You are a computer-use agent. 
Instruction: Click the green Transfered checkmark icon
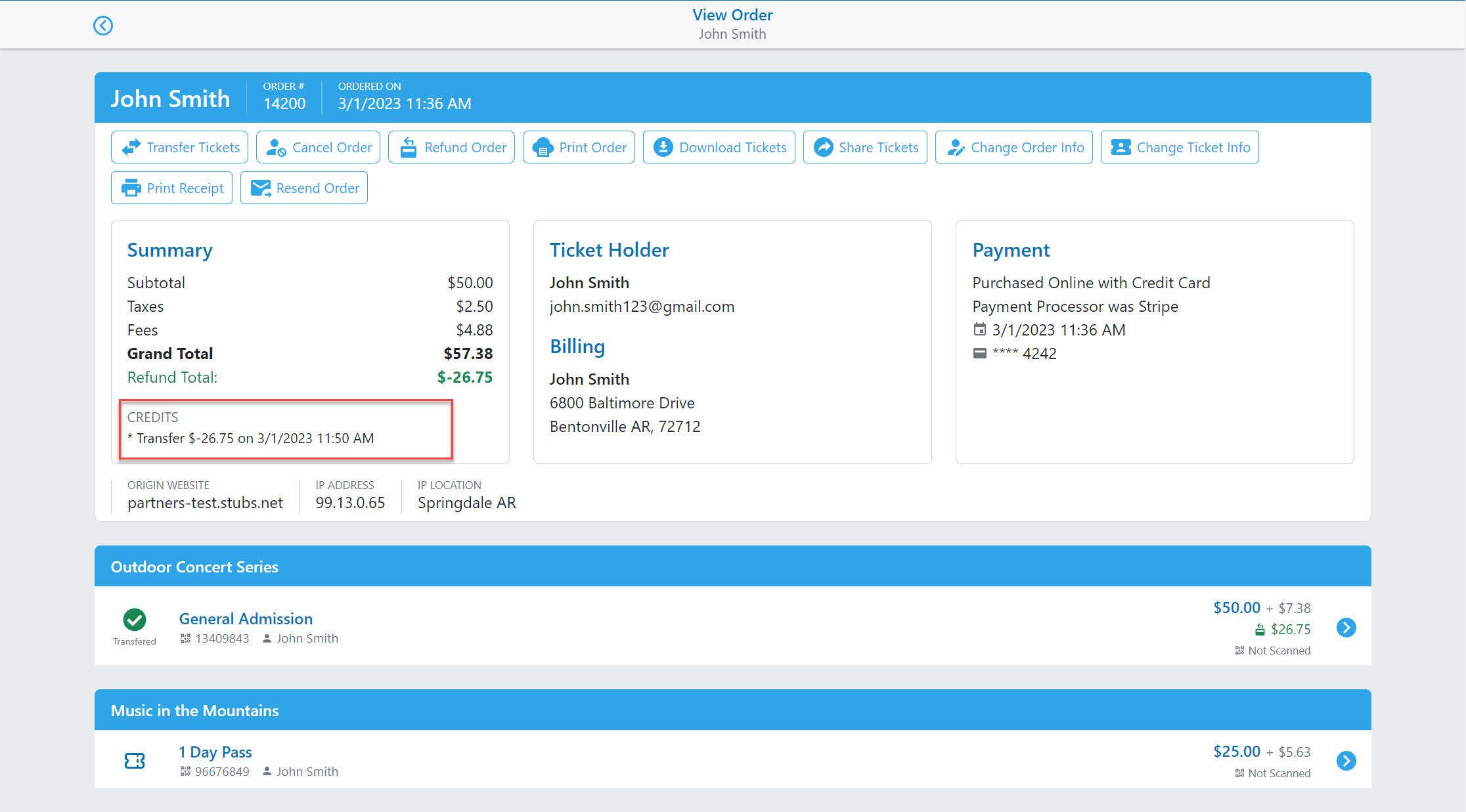click(134, 619)
